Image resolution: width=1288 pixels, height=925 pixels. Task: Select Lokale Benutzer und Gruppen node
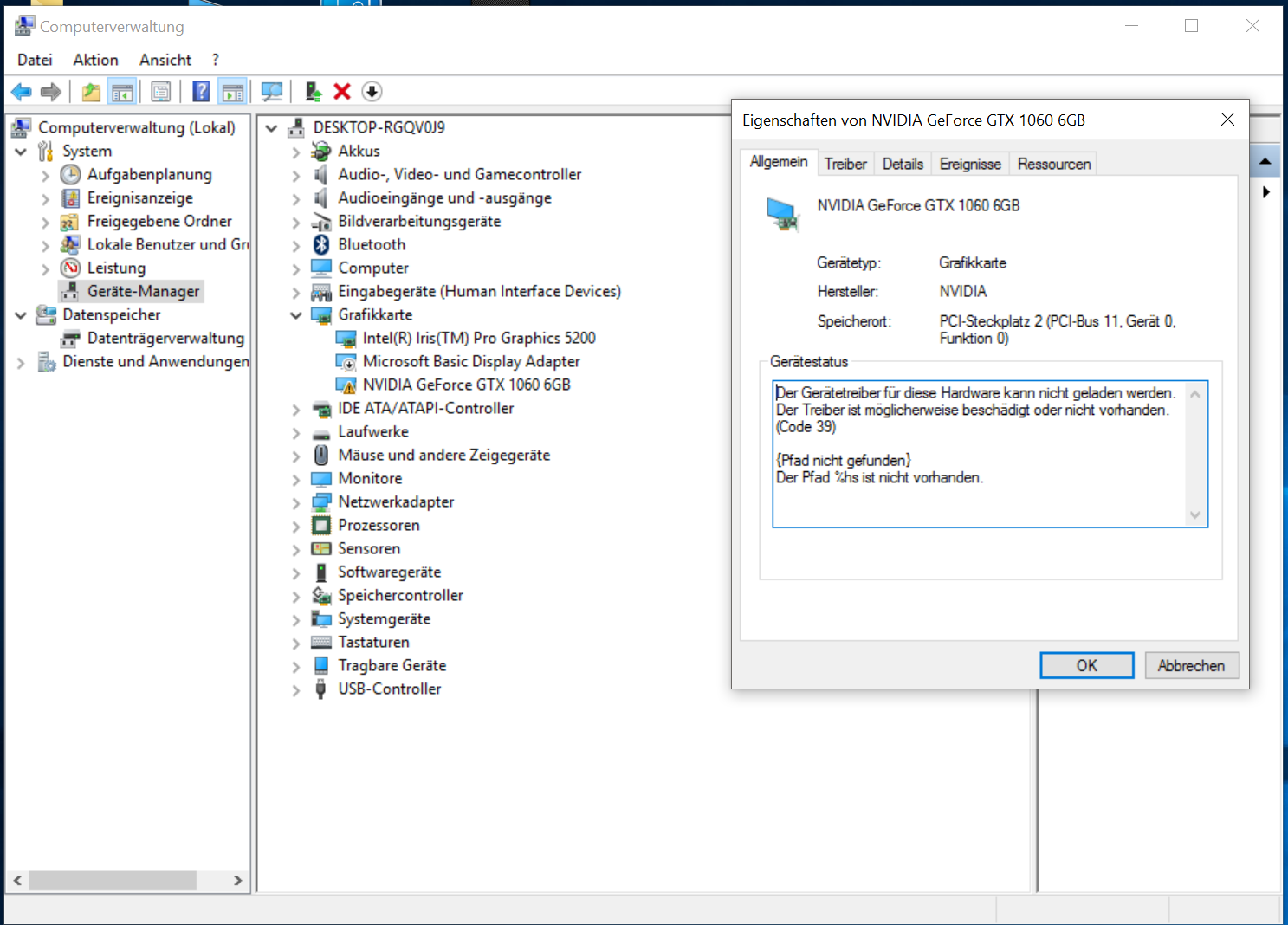168,245
